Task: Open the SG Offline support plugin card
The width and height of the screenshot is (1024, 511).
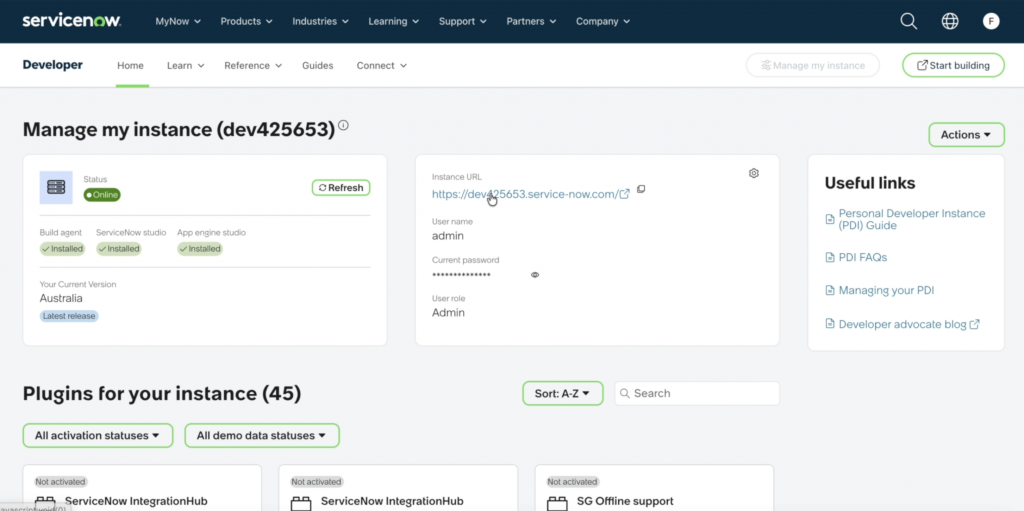Action: (x=654, y=487)
